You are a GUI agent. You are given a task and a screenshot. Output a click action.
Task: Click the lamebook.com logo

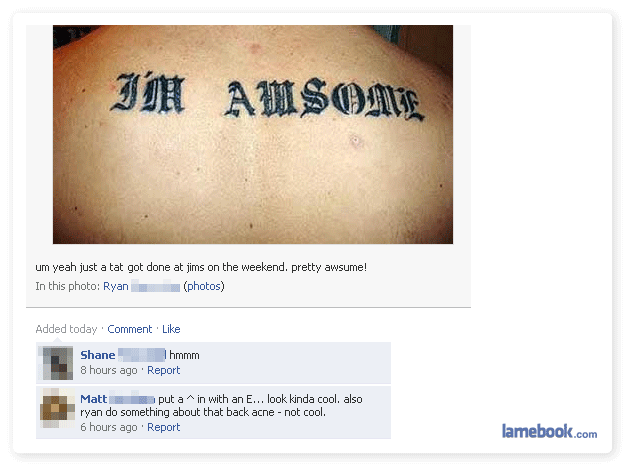coord(549,432)
